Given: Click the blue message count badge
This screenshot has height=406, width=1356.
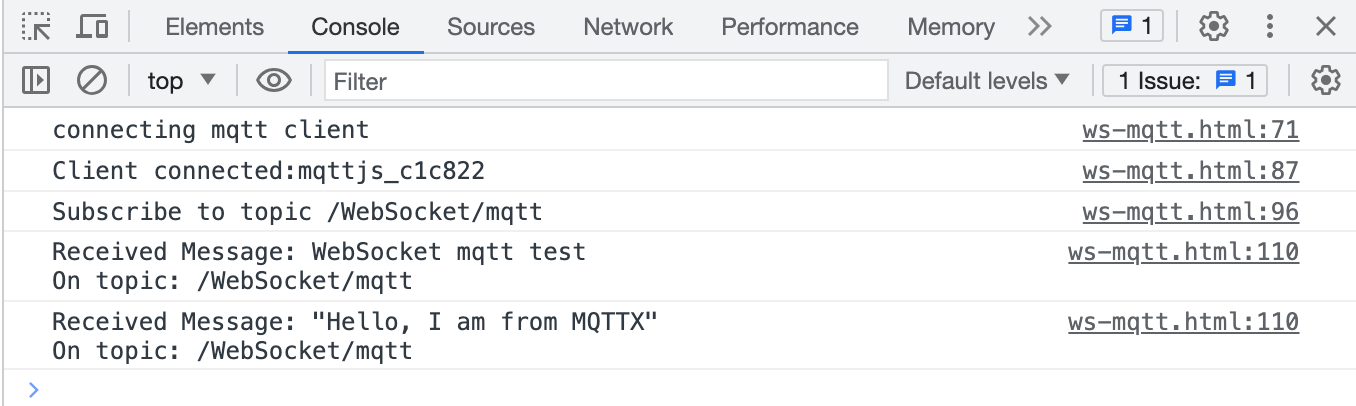Looking at the screenshot, I should click(1132, 27).
